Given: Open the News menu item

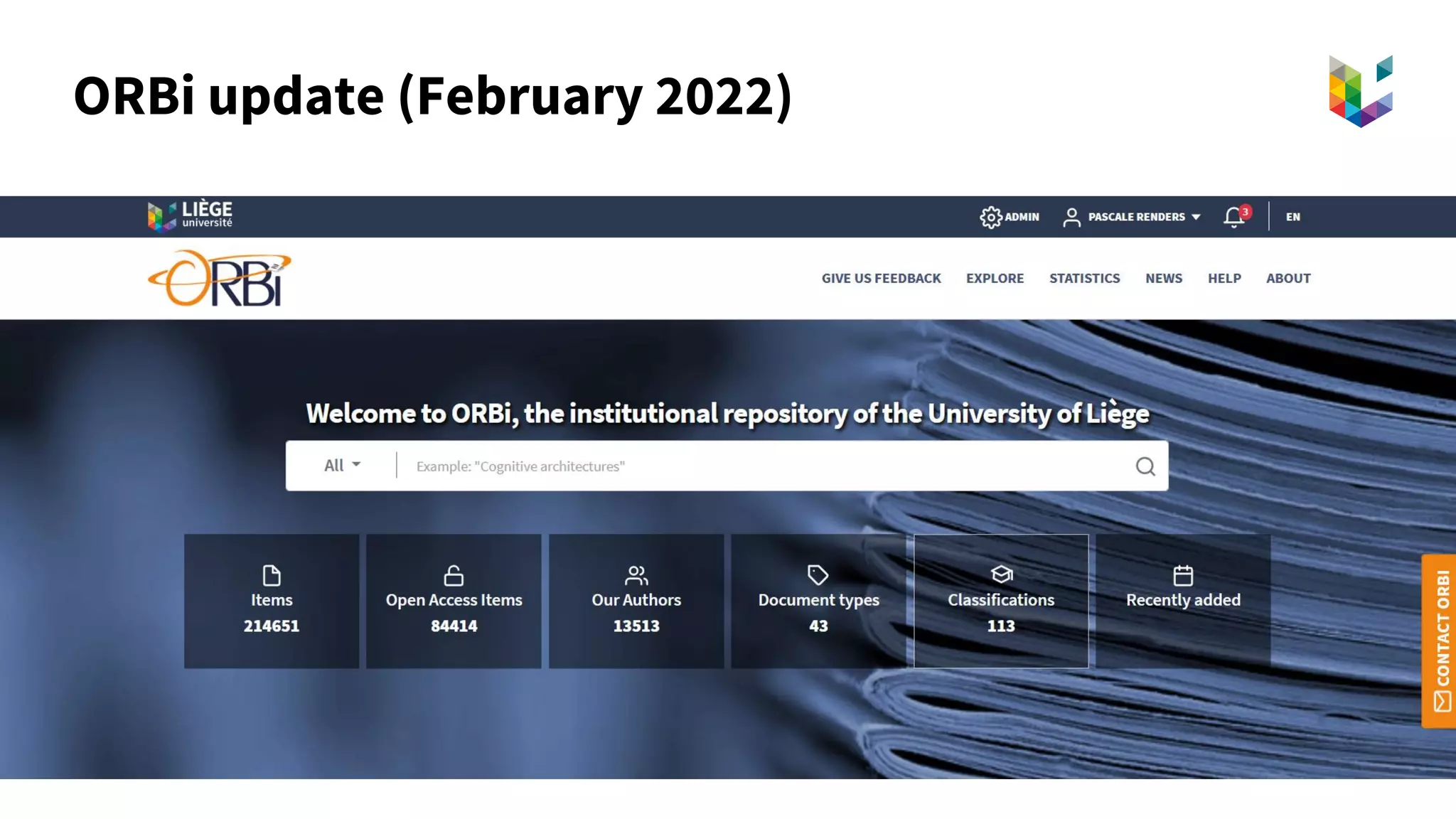Looking at the screenshot, I should click(1164, 278).
